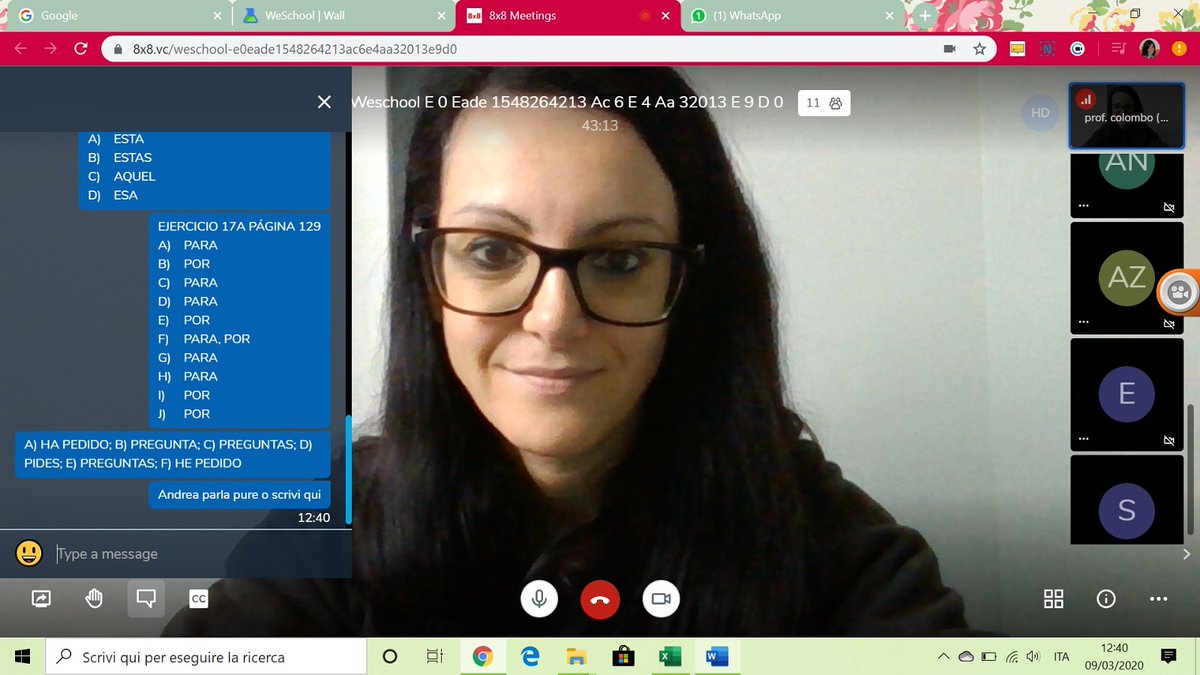Close the chat using the chat icon
Viewport: 1200px width, 675px height.
(x=146, y=599)
